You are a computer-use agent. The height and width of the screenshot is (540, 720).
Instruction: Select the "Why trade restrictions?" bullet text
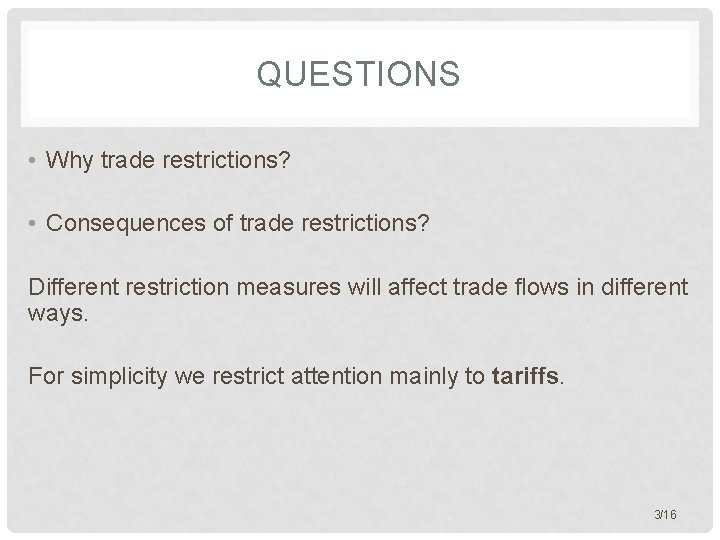coord(168,161)
